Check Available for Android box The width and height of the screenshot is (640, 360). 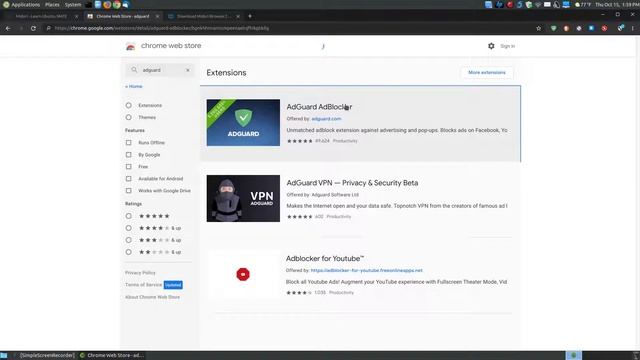point(129,178)
